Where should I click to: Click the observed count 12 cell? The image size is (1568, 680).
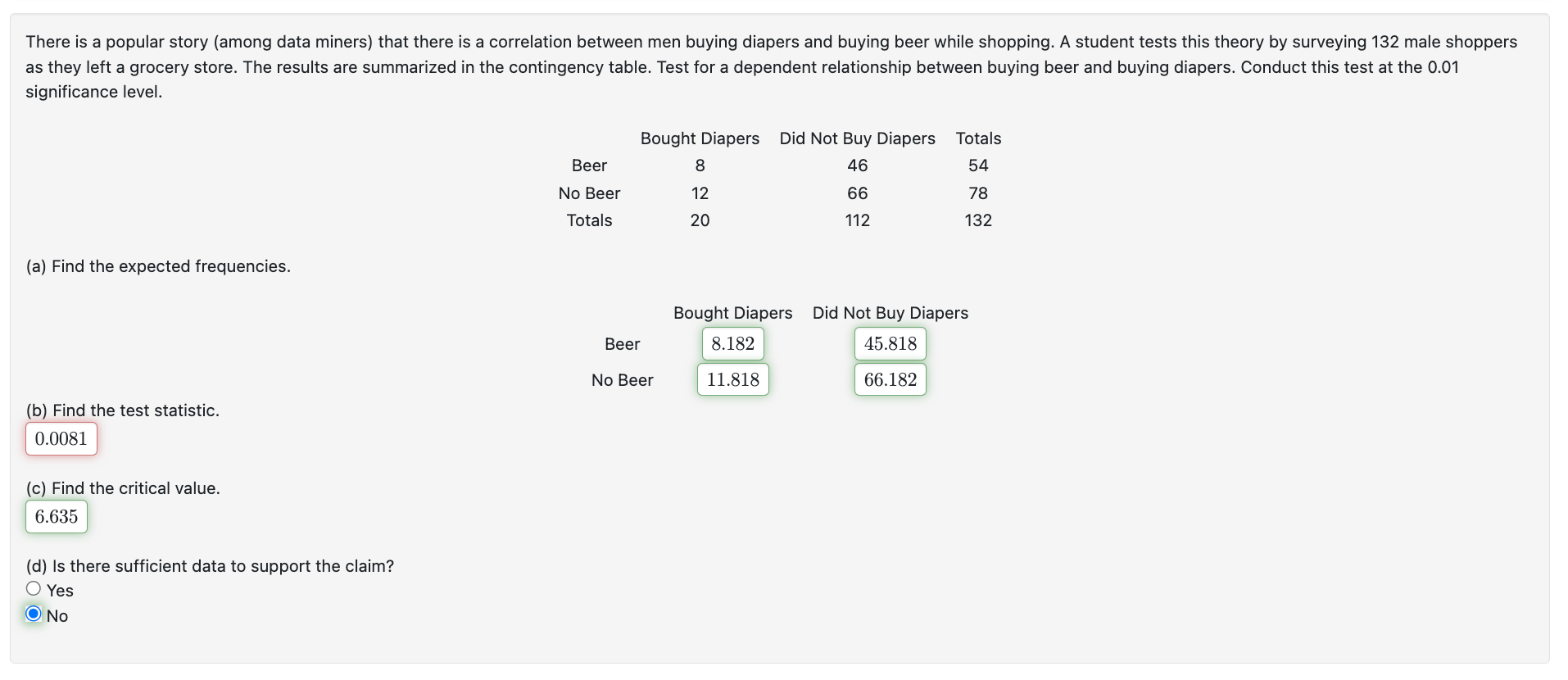(700, 193)
